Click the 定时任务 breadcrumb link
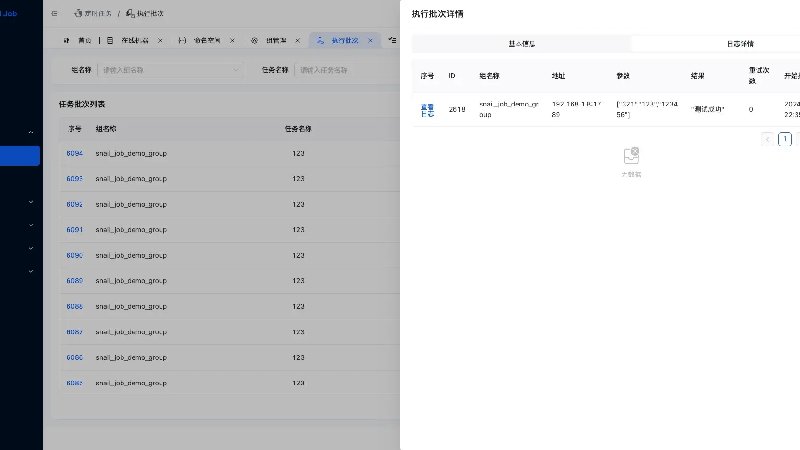This screenshot has height=450, width=800. 97,13
